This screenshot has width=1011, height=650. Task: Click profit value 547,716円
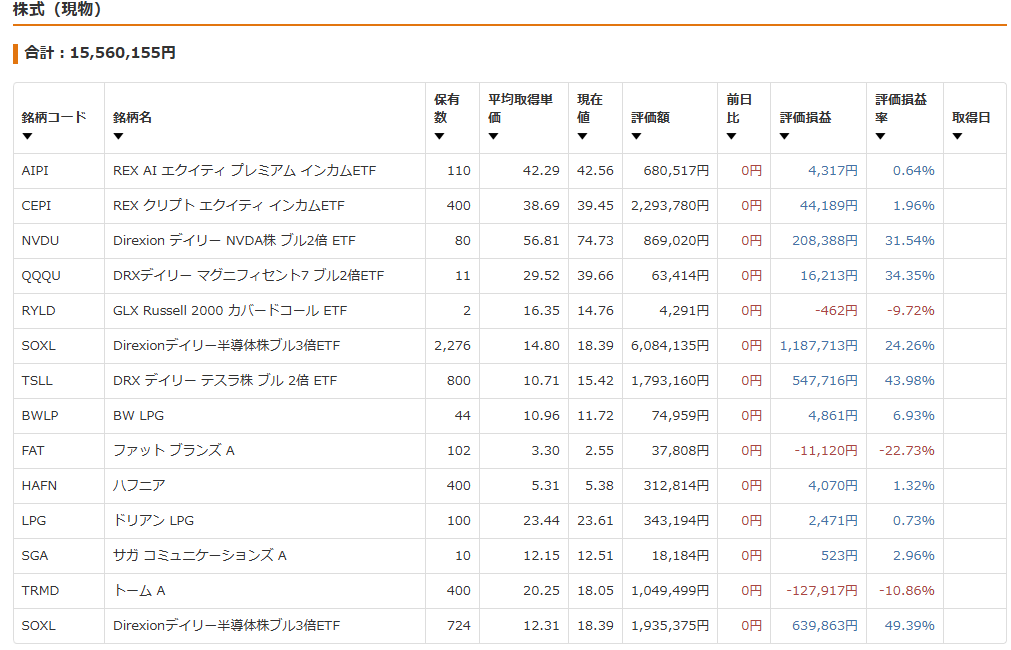[825, 380]
